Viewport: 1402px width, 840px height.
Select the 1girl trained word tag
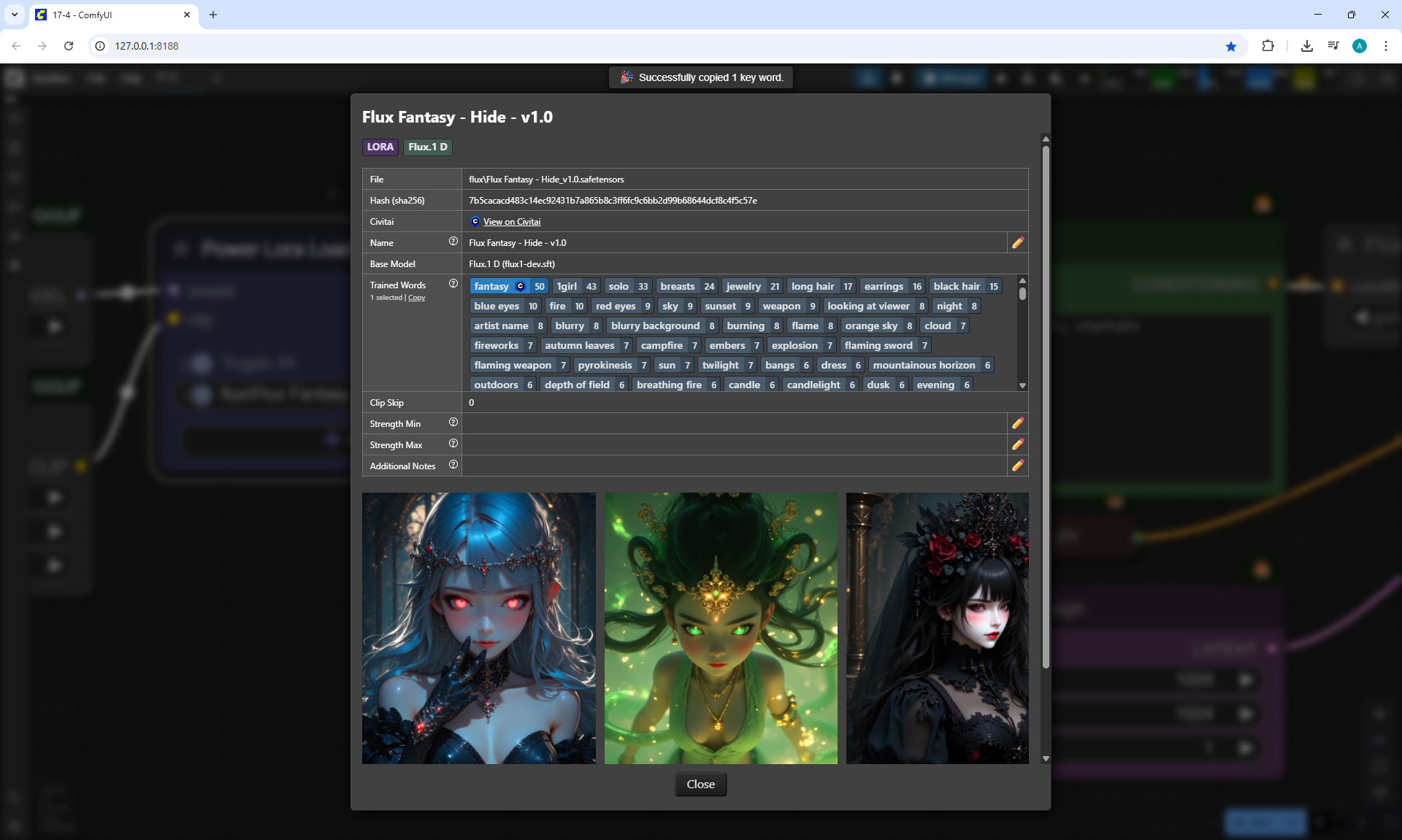[x=567, y=286]
